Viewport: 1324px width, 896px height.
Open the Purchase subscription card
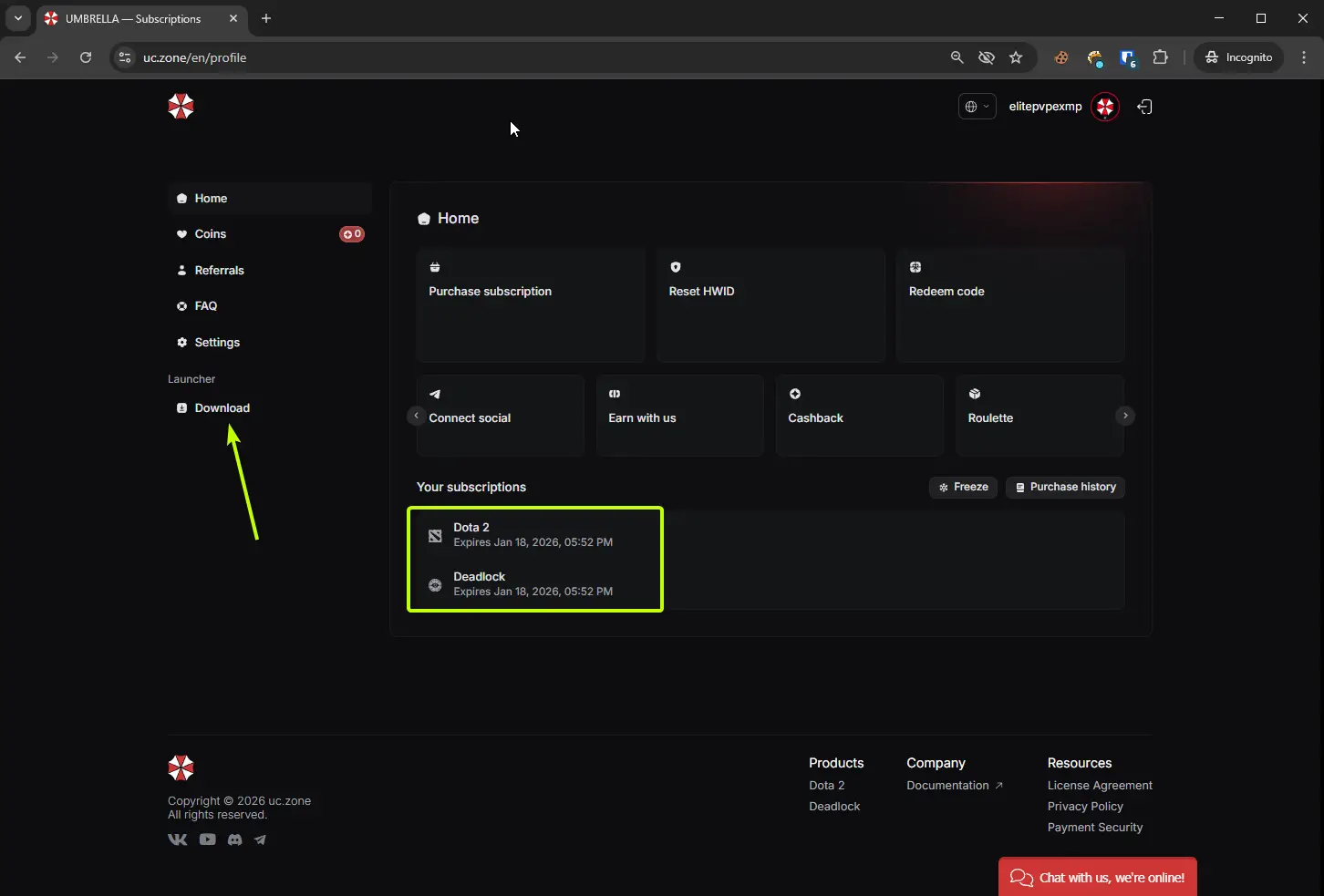[531, 305]
